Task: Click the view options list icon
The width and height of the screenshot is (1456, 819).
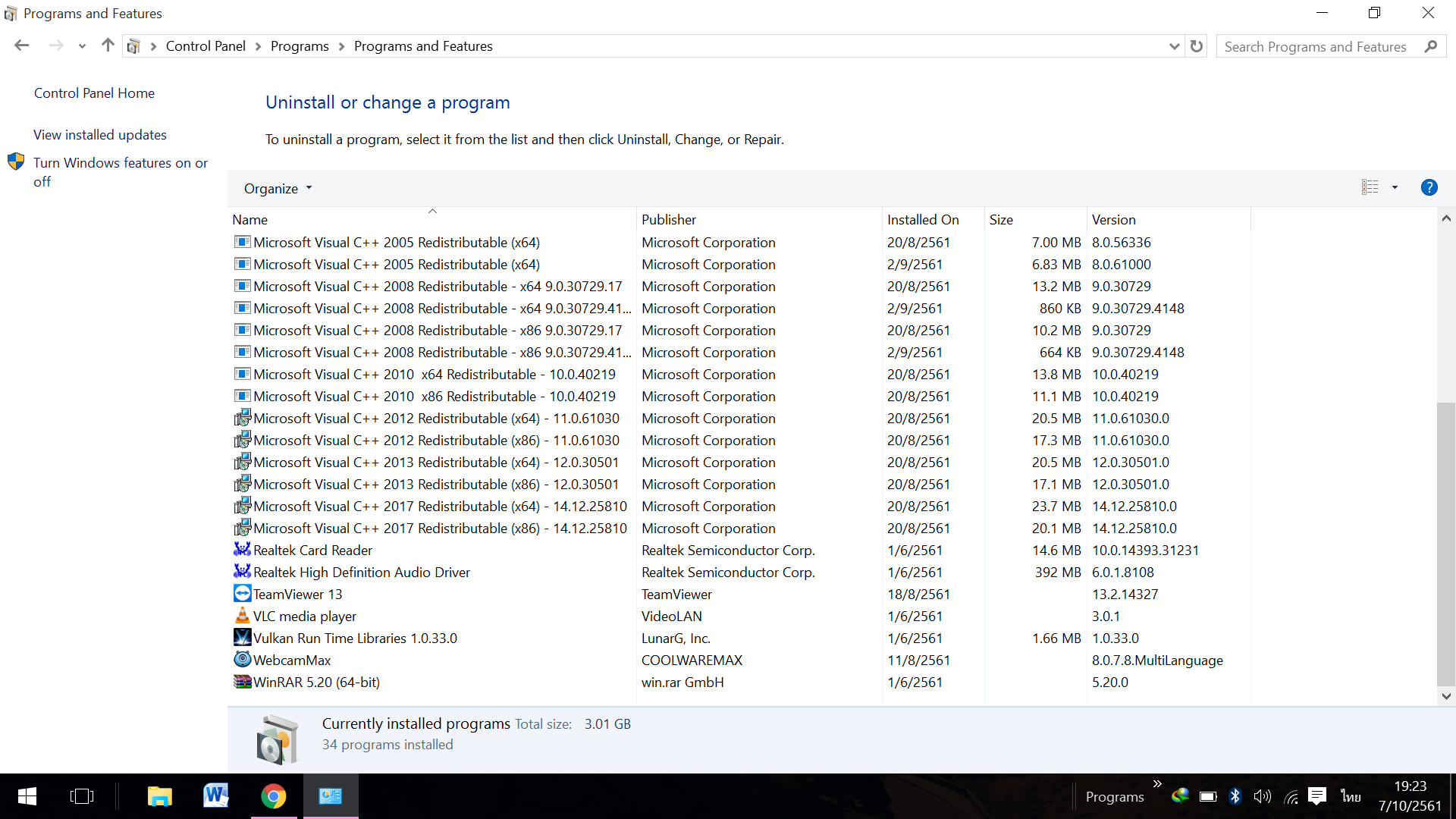Action: (x=1370, y=187)
